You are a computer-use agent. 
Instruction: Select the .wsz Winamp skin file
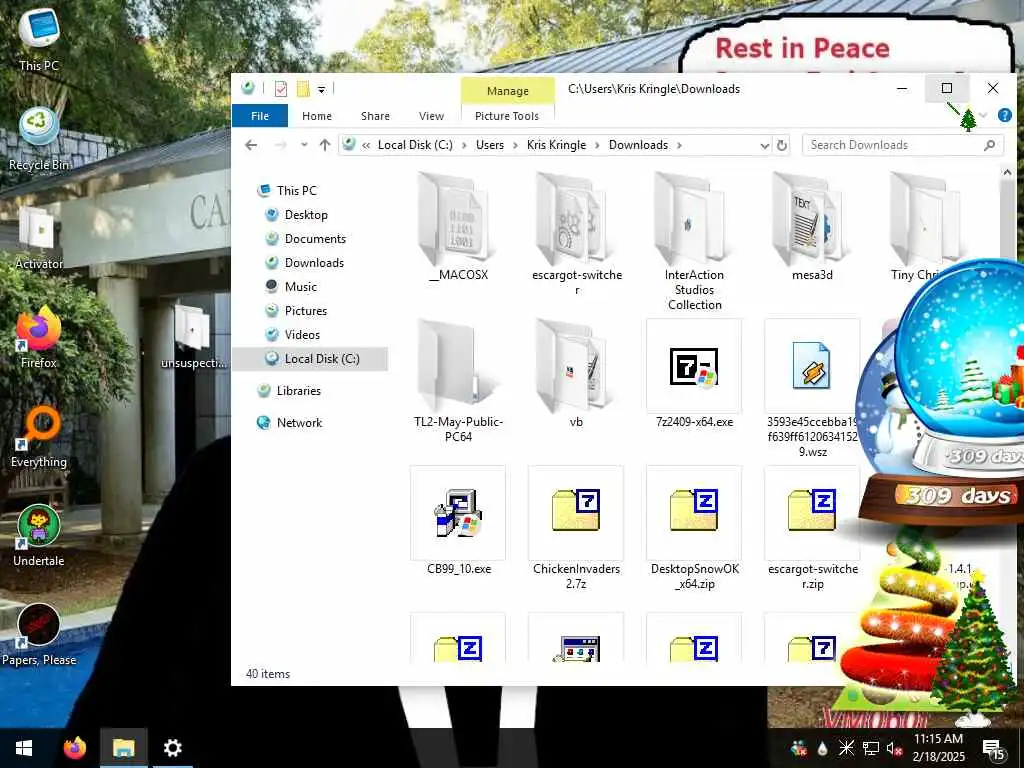tap(812, 389)
